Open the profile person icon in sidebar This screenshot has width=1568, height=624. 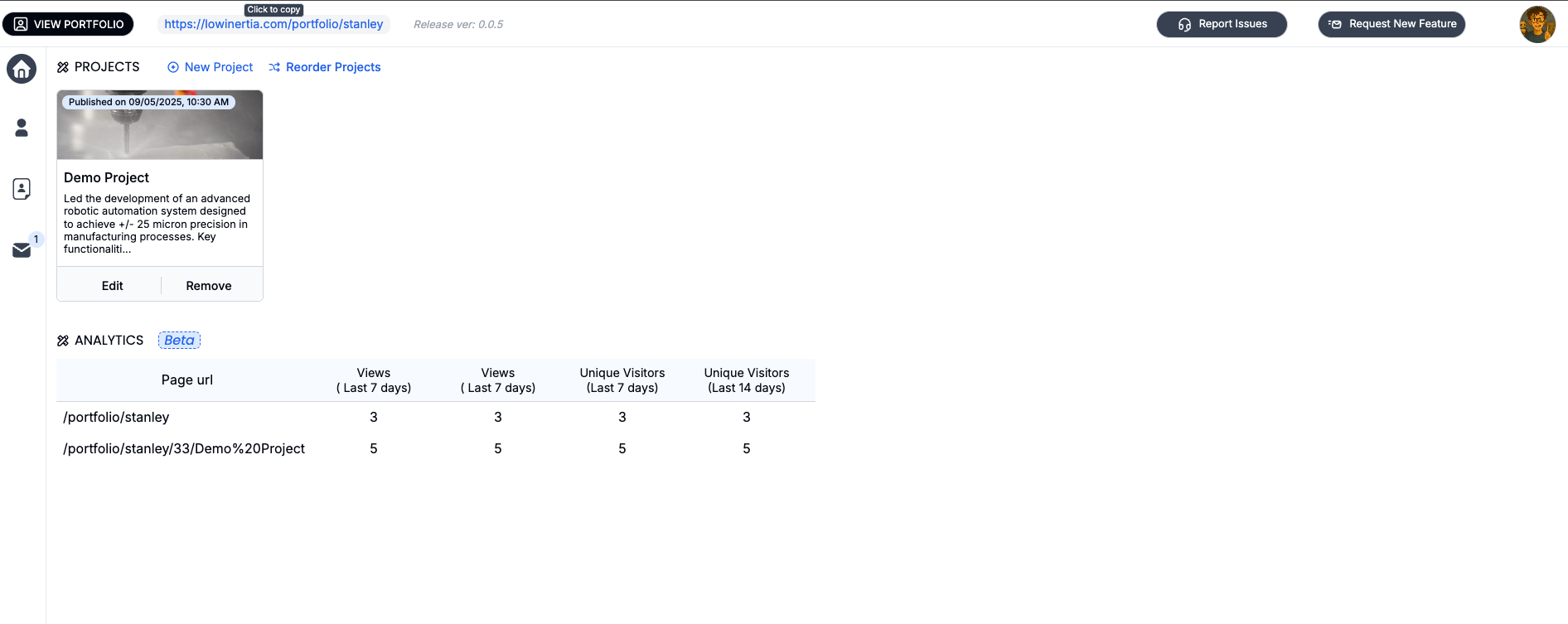coord(22,128)
